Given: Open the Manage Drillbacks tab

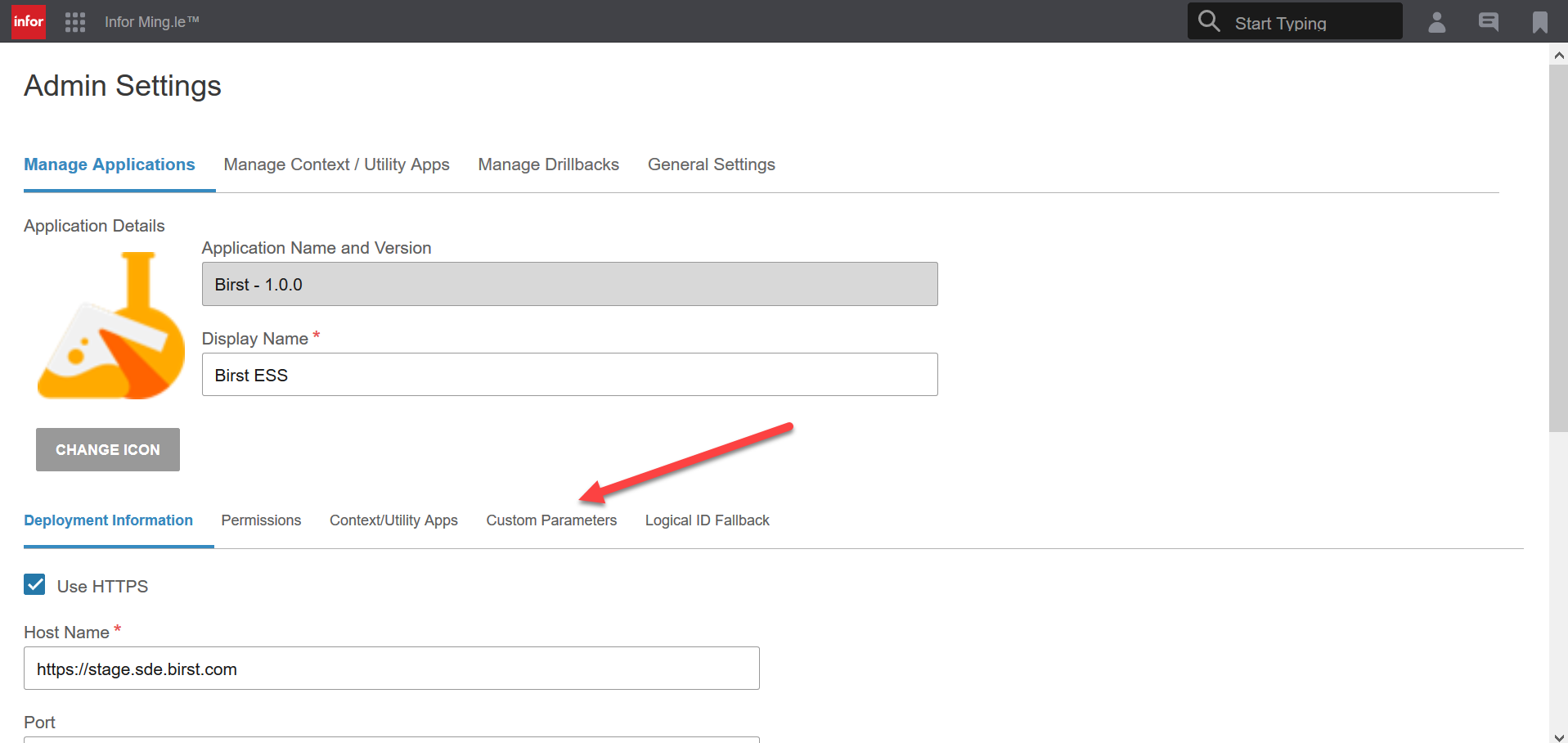Looking at the screenshot, I should [549, 164].
